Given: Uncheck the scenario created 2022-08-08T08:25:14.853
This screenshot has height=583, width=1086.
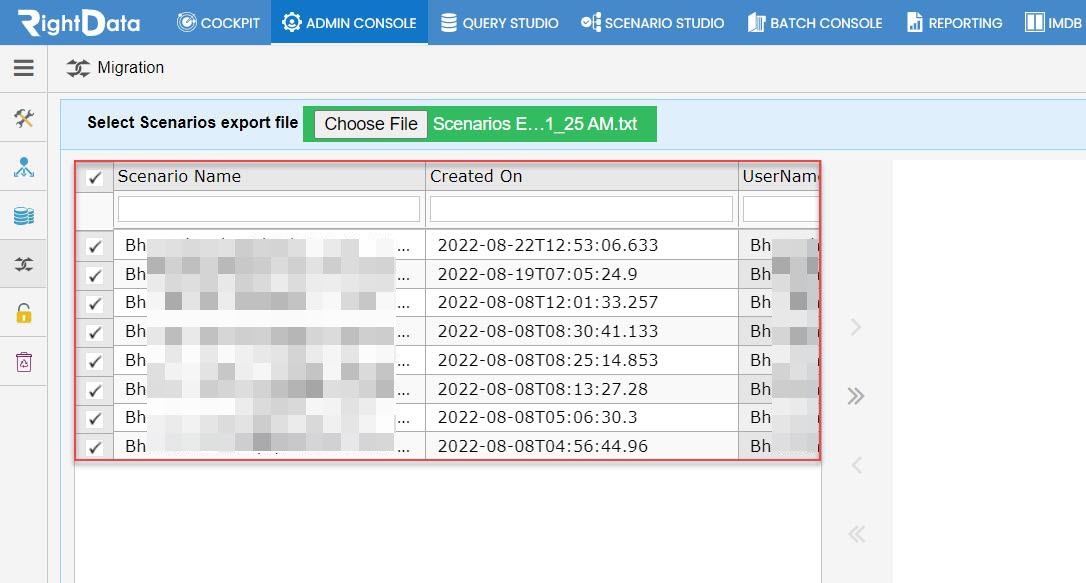Looking at the screenshot, I should point(95,361).
